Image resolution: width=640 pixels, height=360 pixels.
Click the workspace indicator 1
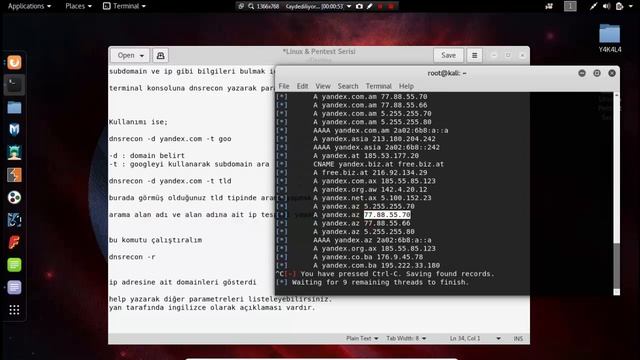click(570, 6)
